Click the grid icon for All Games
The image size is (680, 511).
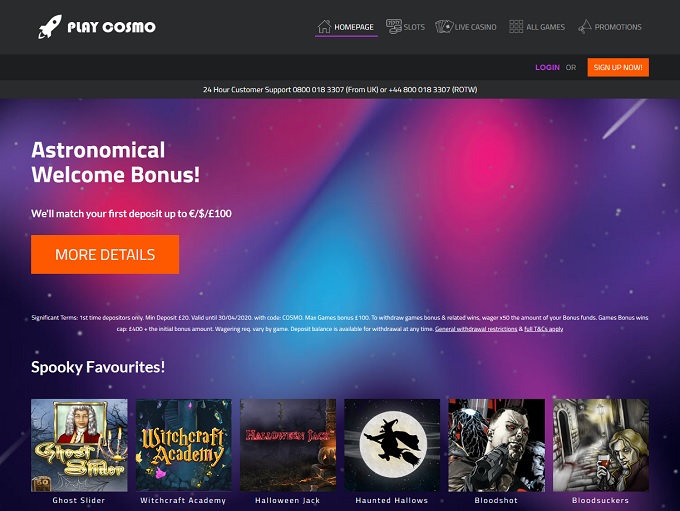point(516,27)
